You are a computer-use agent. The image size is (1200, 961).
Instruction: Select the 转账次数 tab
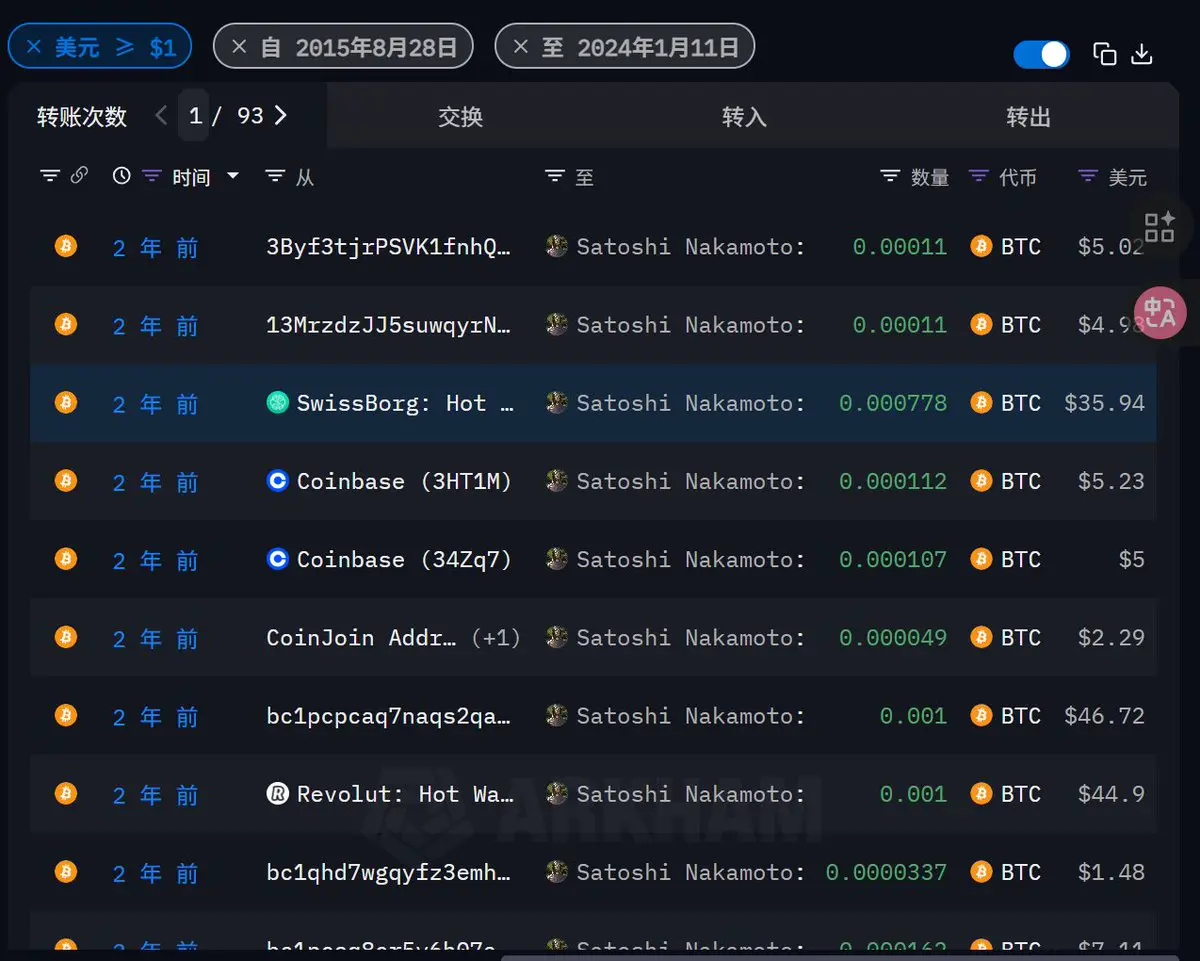point(82,117)
